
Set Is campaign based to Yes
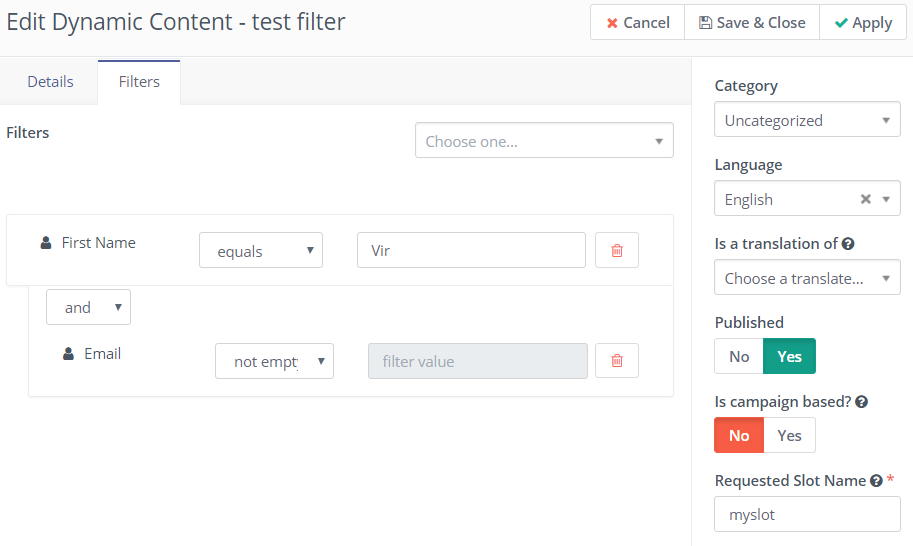[789, 436]
